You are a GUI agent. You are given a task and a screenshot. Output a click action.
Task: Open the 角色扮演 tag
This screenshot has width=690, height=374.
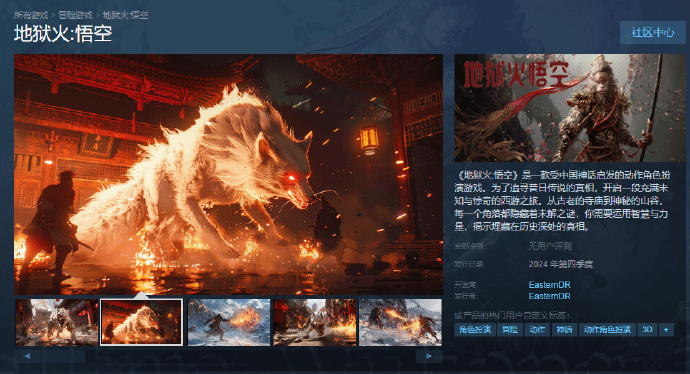click(x=475, y=330)
